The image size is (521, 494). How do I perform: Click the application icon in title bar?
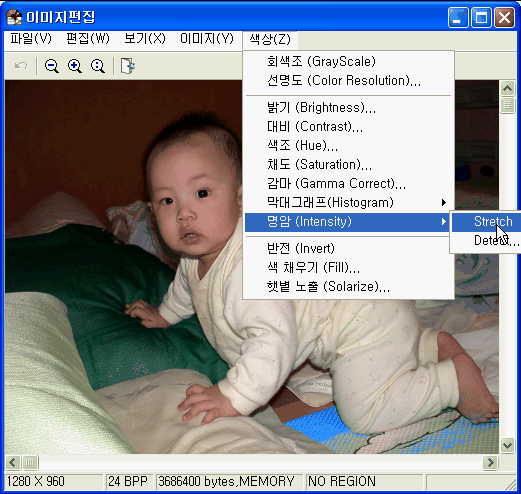(14, 17)
